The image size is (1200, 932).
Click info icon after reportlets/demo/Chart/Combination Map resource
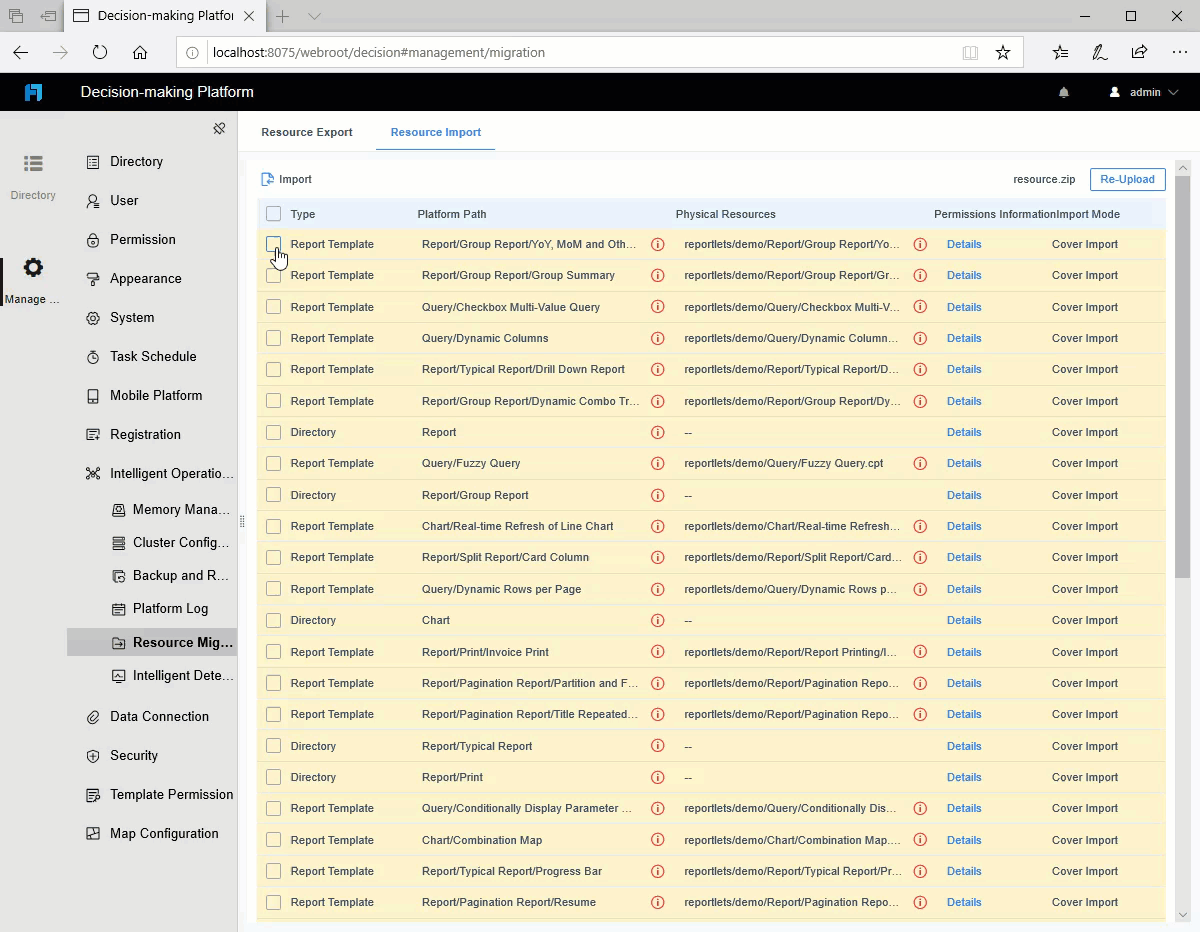click(920, 840)
